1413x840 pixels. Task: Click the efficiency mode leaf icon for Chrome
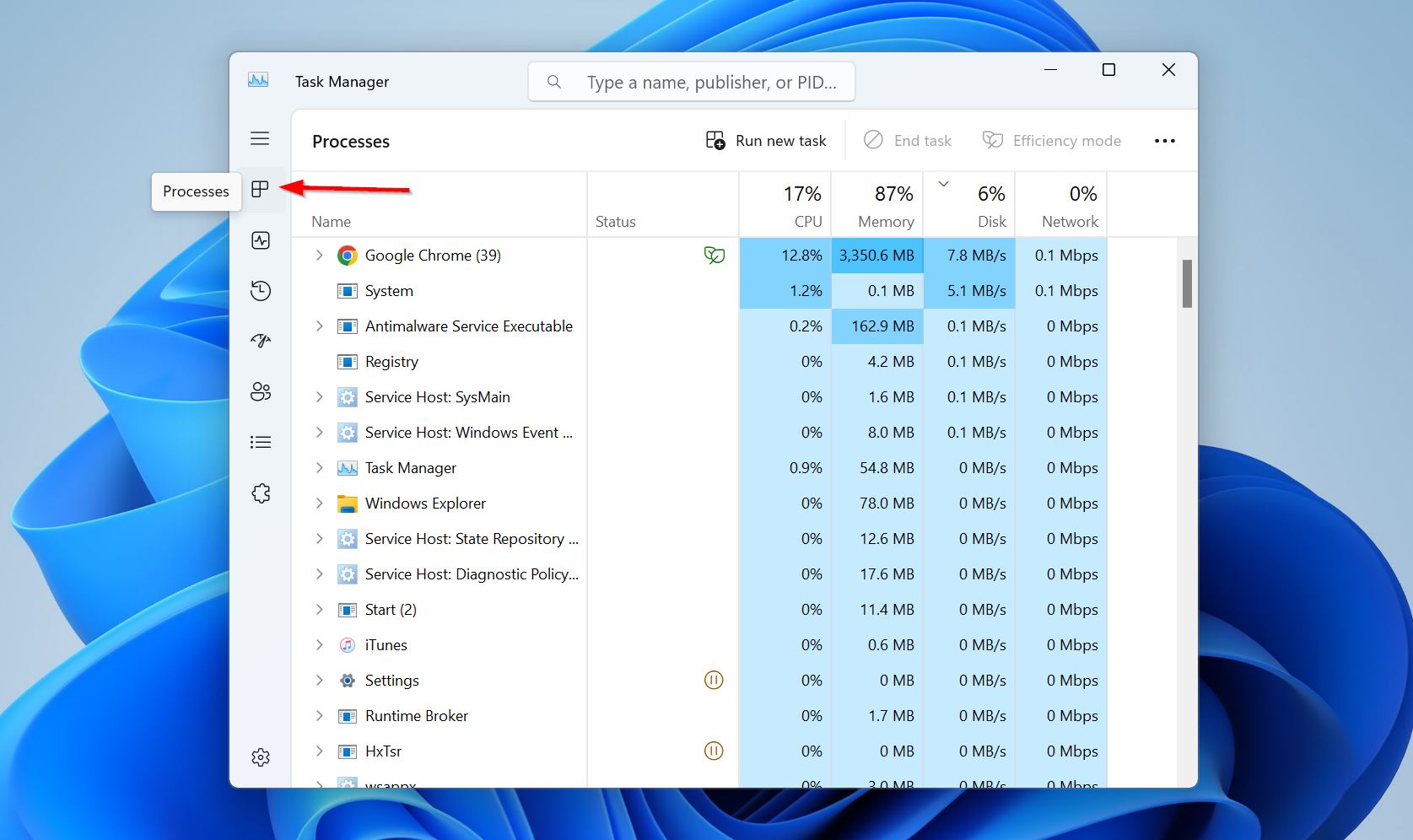[x=714, y=255]
